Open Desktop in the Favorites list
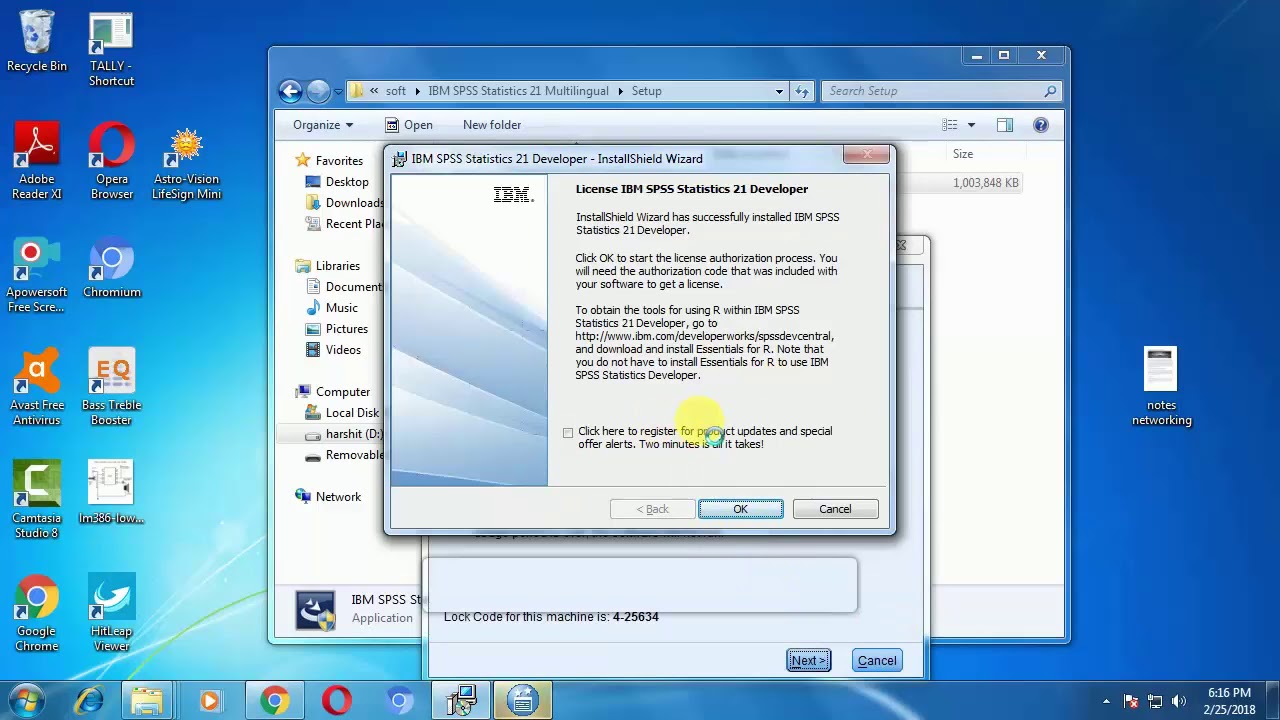 335,182
